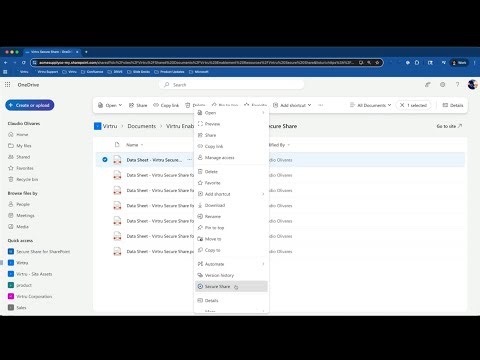Open the user profile avatar
The image size is (480, 360).
472,85
